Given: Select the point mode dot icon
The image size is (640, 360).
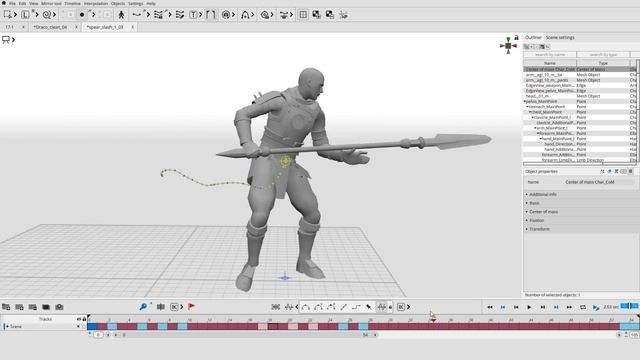Looking at the screenshot, I should click(82, 15).
